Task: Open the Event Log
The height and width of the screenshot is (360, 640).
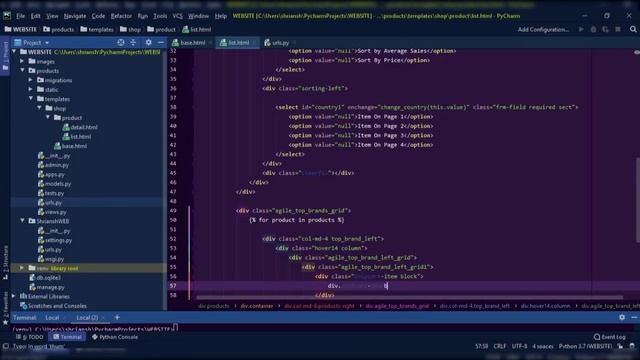Action: [609, 337]
